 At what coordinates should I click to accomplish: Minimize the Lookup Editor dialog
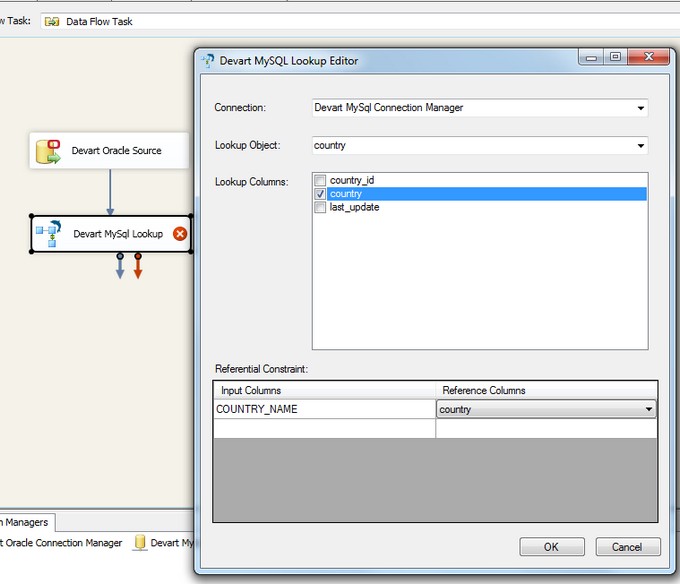[591, 57]
